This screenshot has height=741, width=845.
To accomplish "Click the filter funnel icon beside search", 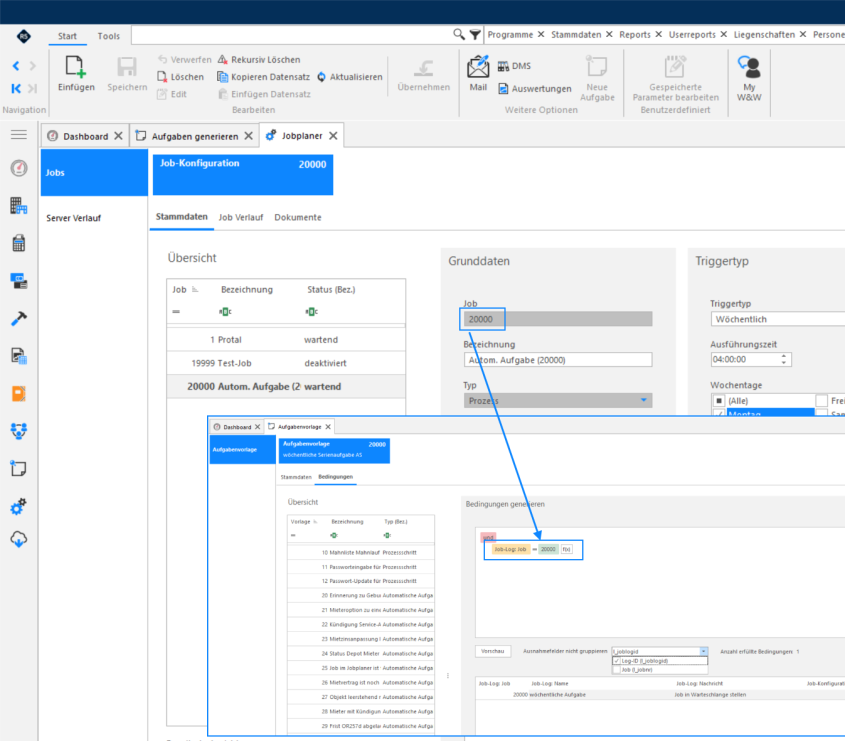I will click(x=475, y=35).
